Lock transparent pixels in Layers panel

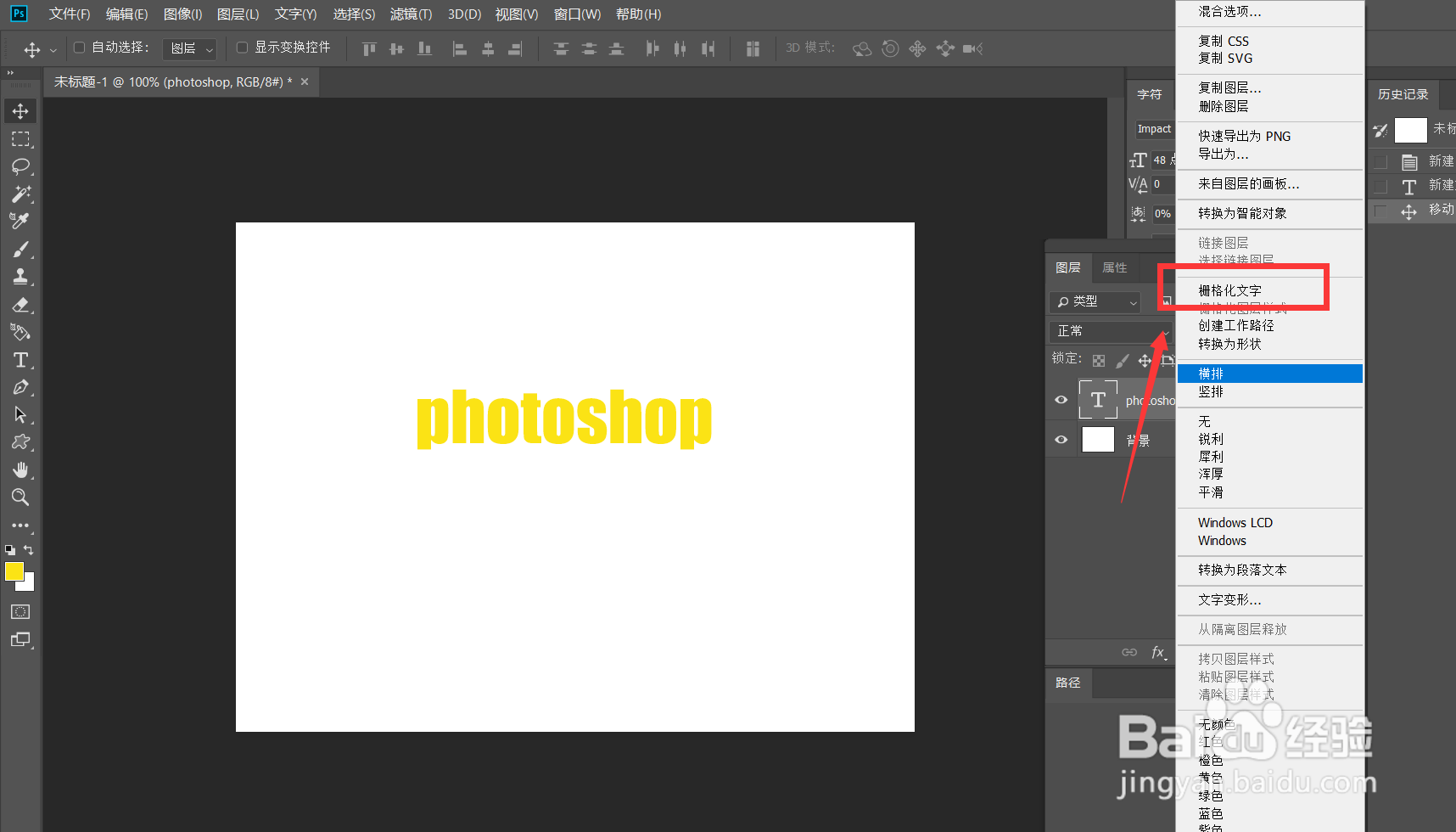(x=1099, y=361)
